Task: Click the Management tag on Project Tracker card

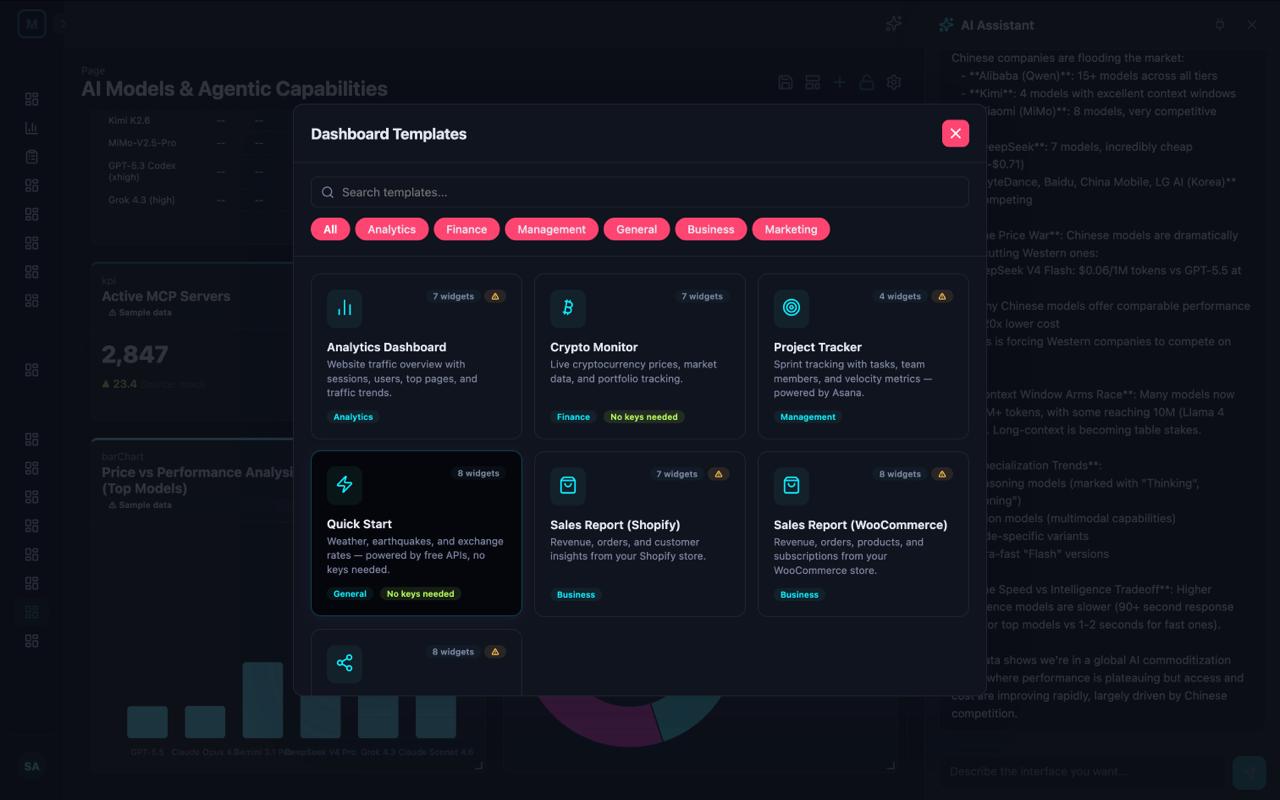Action: [808, 417]
